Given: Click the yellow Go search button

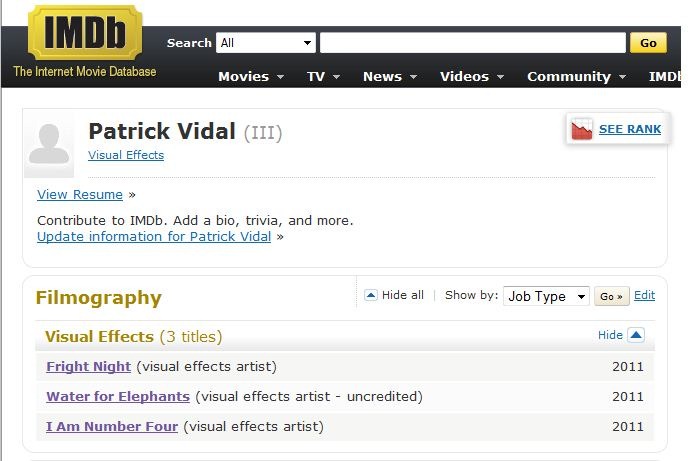Looking at the screenshot, I should pyautogui.click(x=648, y=43).
